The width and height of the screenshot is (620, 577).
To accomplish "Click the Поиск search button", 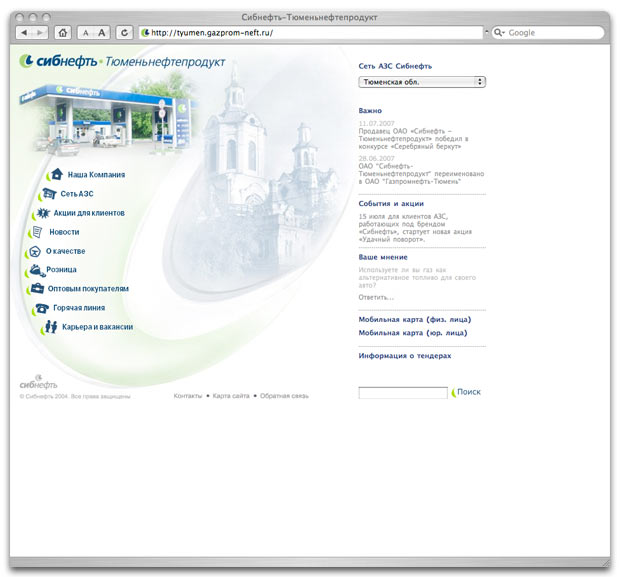I will click(468, 392).
